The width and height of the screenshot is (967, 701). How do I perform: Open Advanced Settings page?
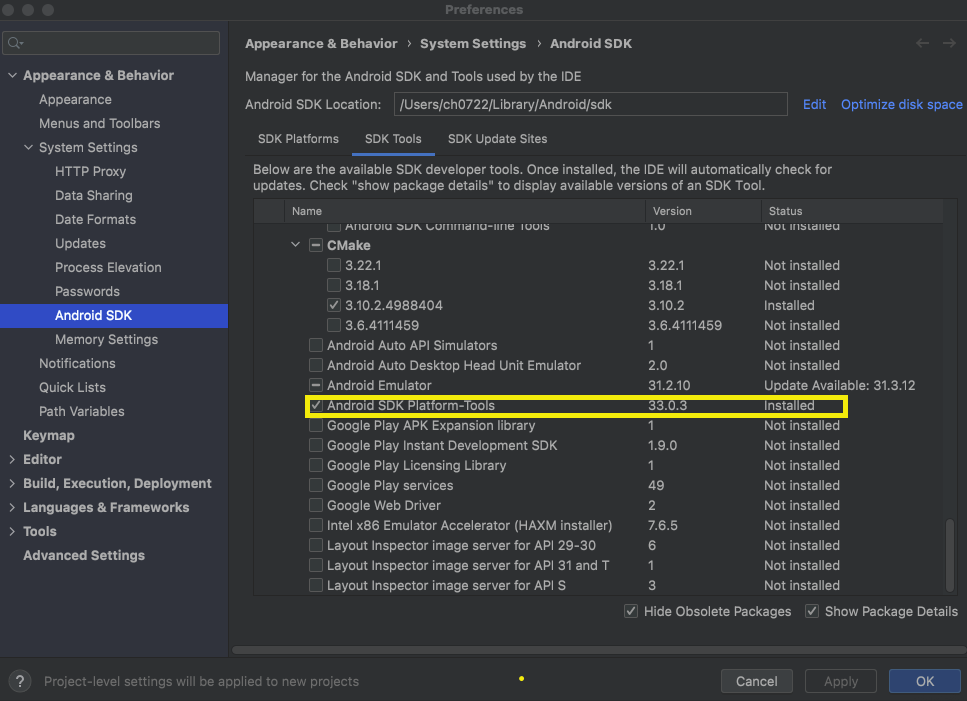coord(84,555)
